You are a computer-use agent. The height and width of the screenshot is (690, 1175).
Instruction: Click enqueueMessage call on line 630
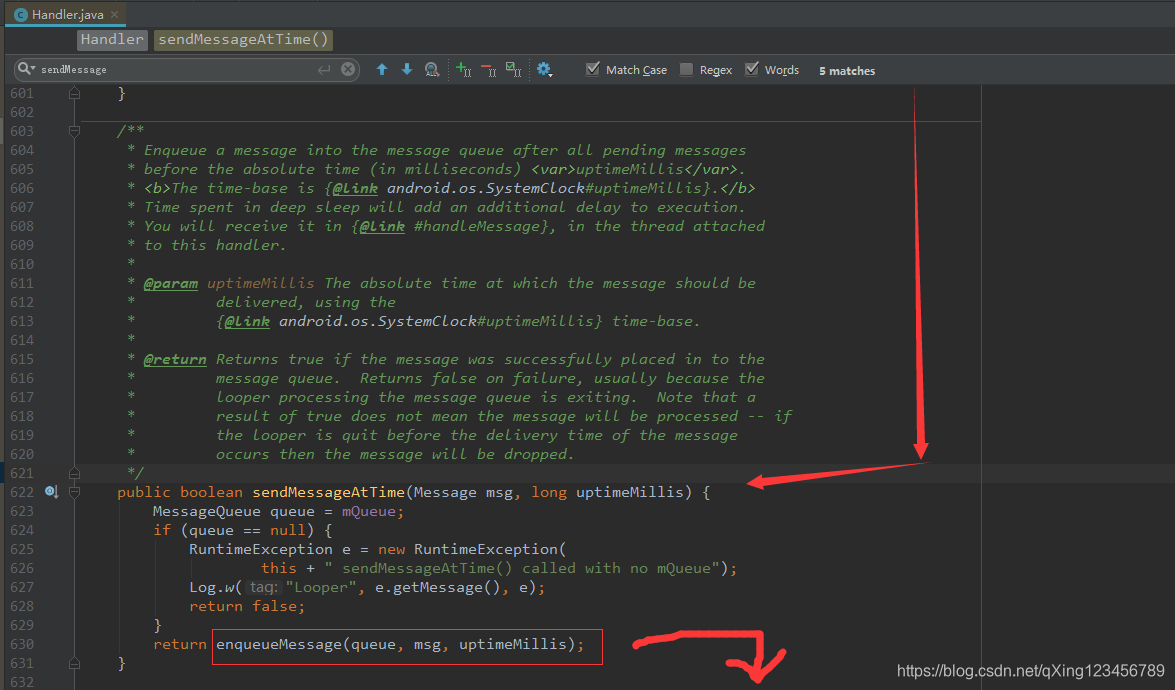click(279, 644)
